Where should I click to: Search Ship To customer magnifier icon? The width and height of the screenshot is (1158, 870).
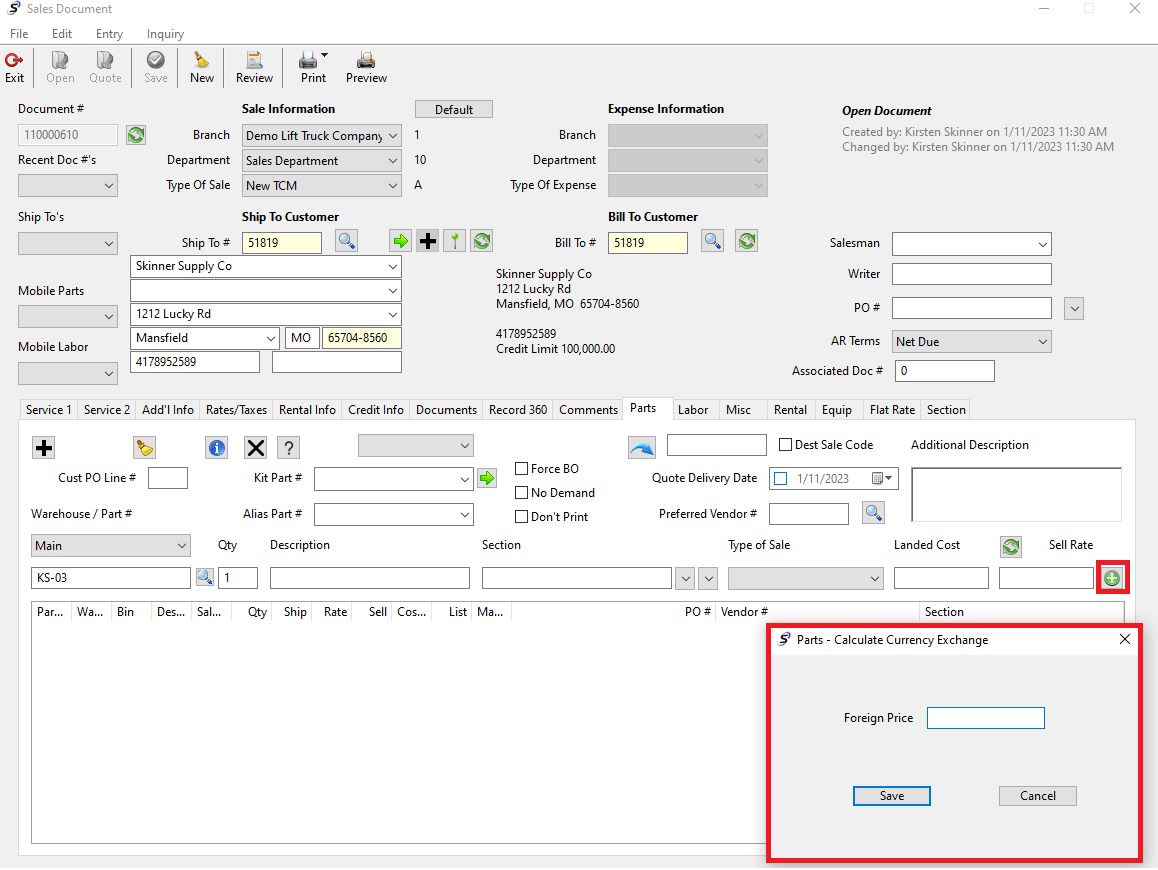pyautogui.click(x=346, y=241)
